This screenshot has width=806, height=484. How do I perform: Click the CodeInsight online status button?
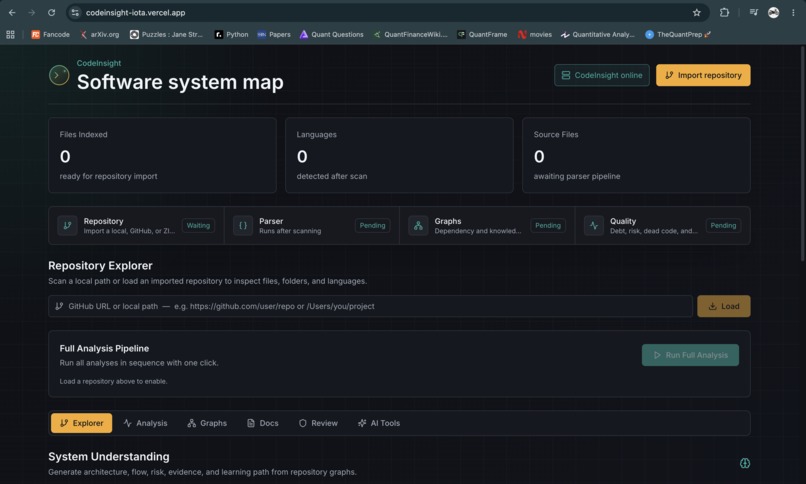(x=602, y=75)
